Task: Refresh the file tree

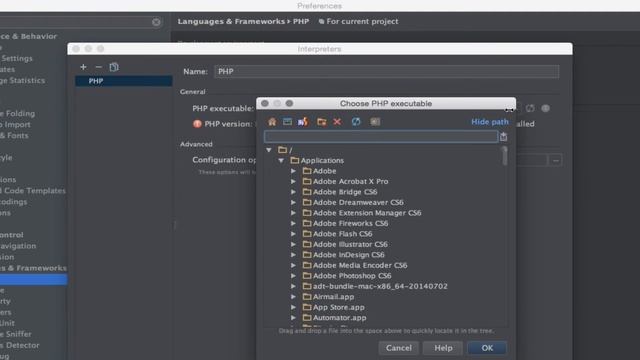Action: coord(356,122)
